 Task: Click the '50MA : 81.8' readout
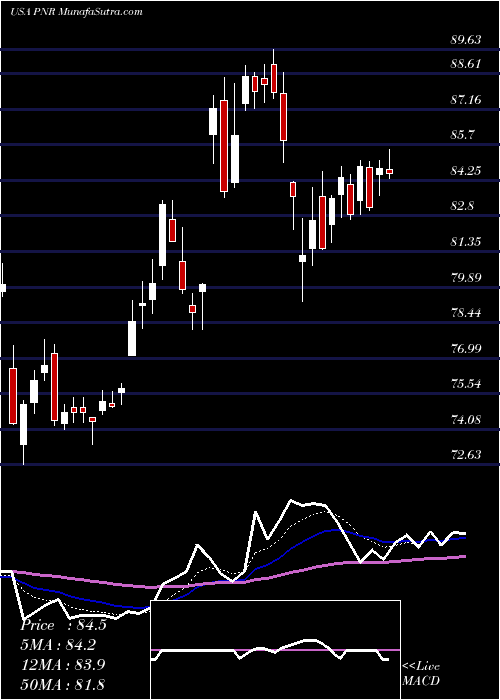[x=63, y=684]
